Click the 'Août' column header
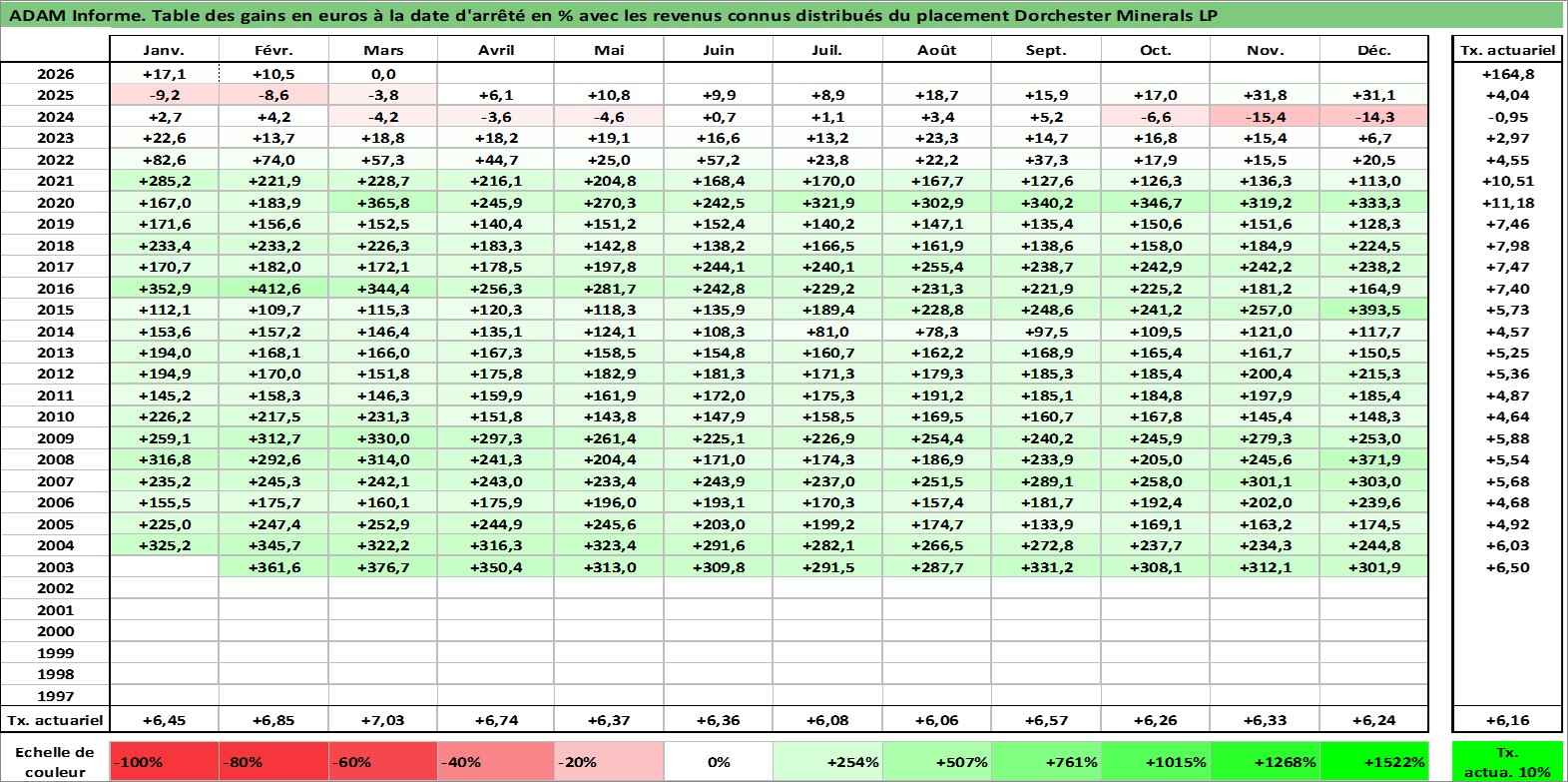Image resolution: width=1568 pixels, height=782 pixels. (936, 50)
